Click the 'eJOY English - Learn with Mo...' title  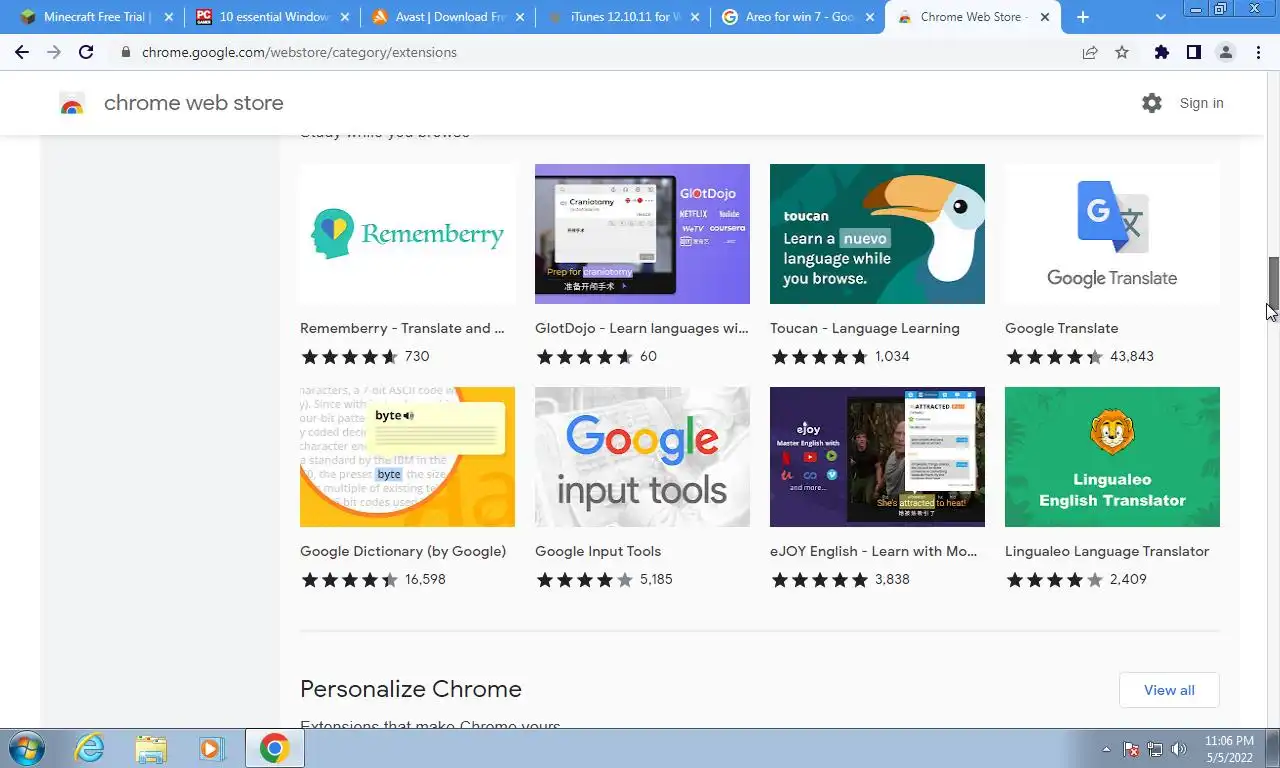coord(874,551)
